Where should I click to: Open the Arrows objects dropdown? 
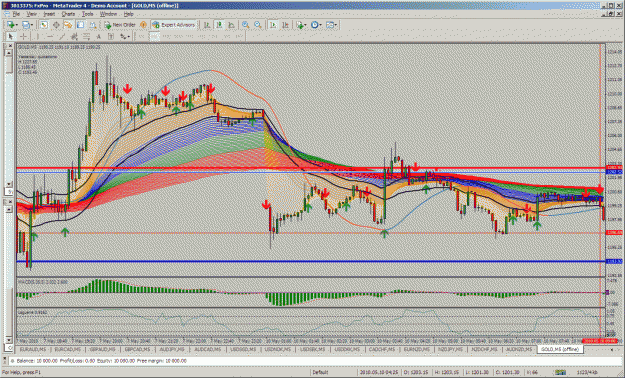coord(125,37)
